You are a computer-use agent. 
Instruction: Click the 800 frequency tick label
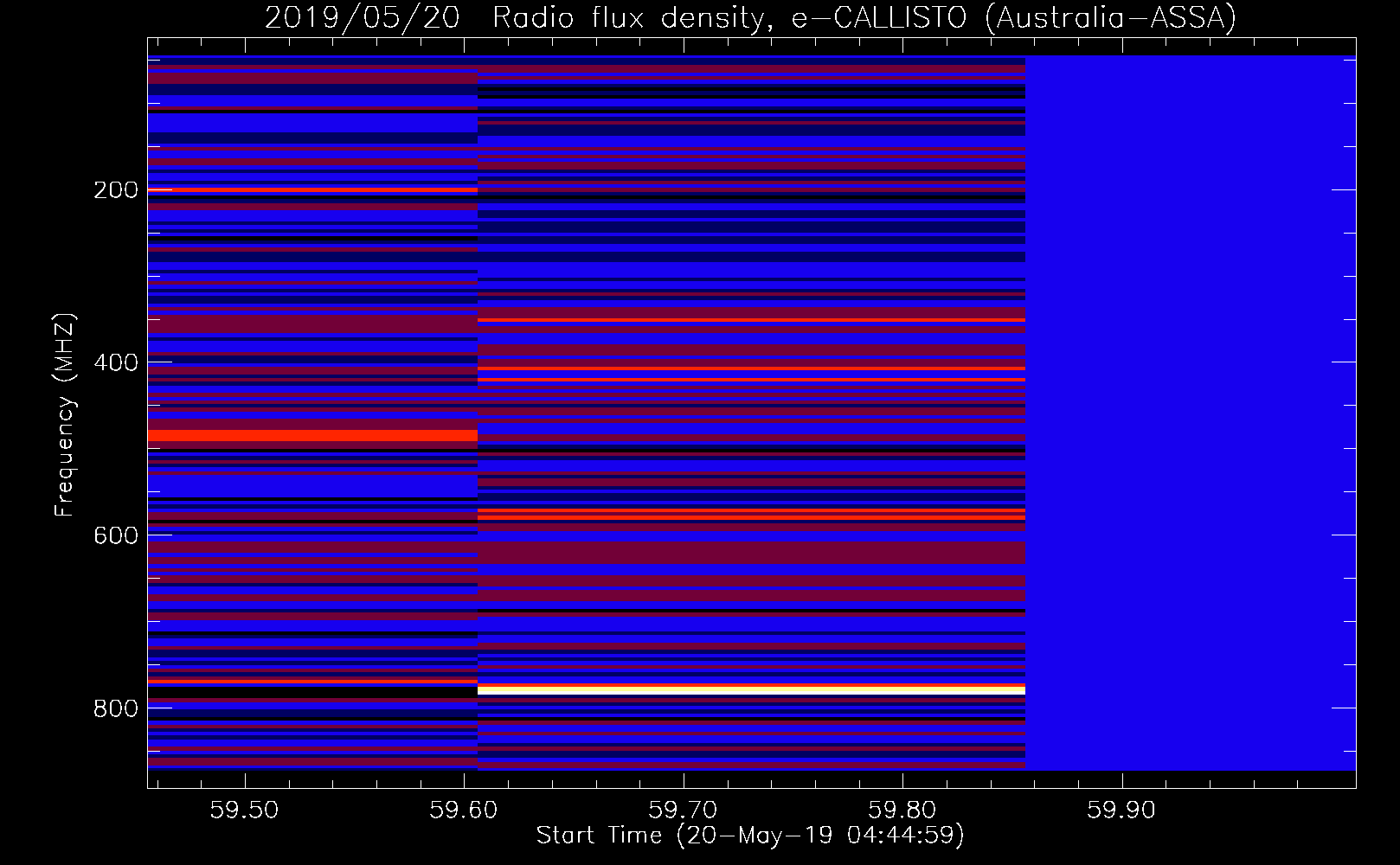pyautogui.click(x=116, y=708)
